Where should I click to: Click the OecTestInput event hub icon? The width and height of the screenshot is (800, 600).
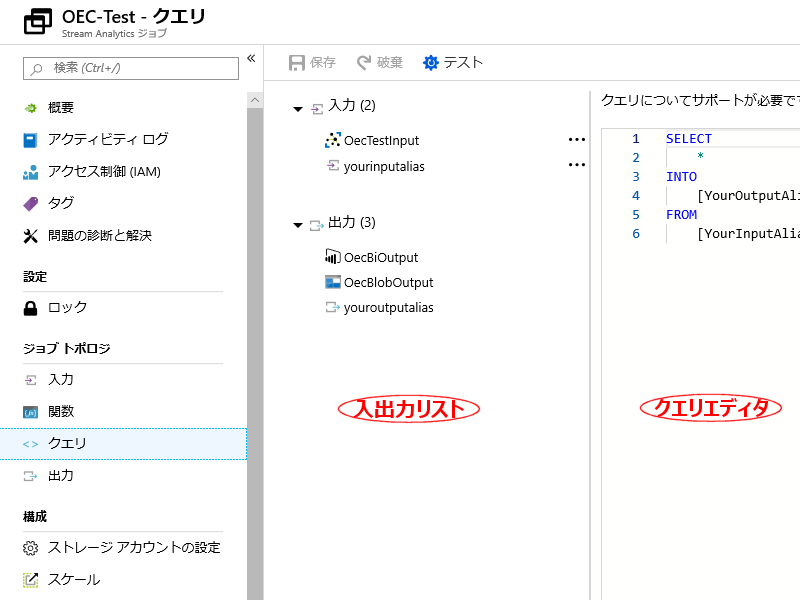[333, 140]
